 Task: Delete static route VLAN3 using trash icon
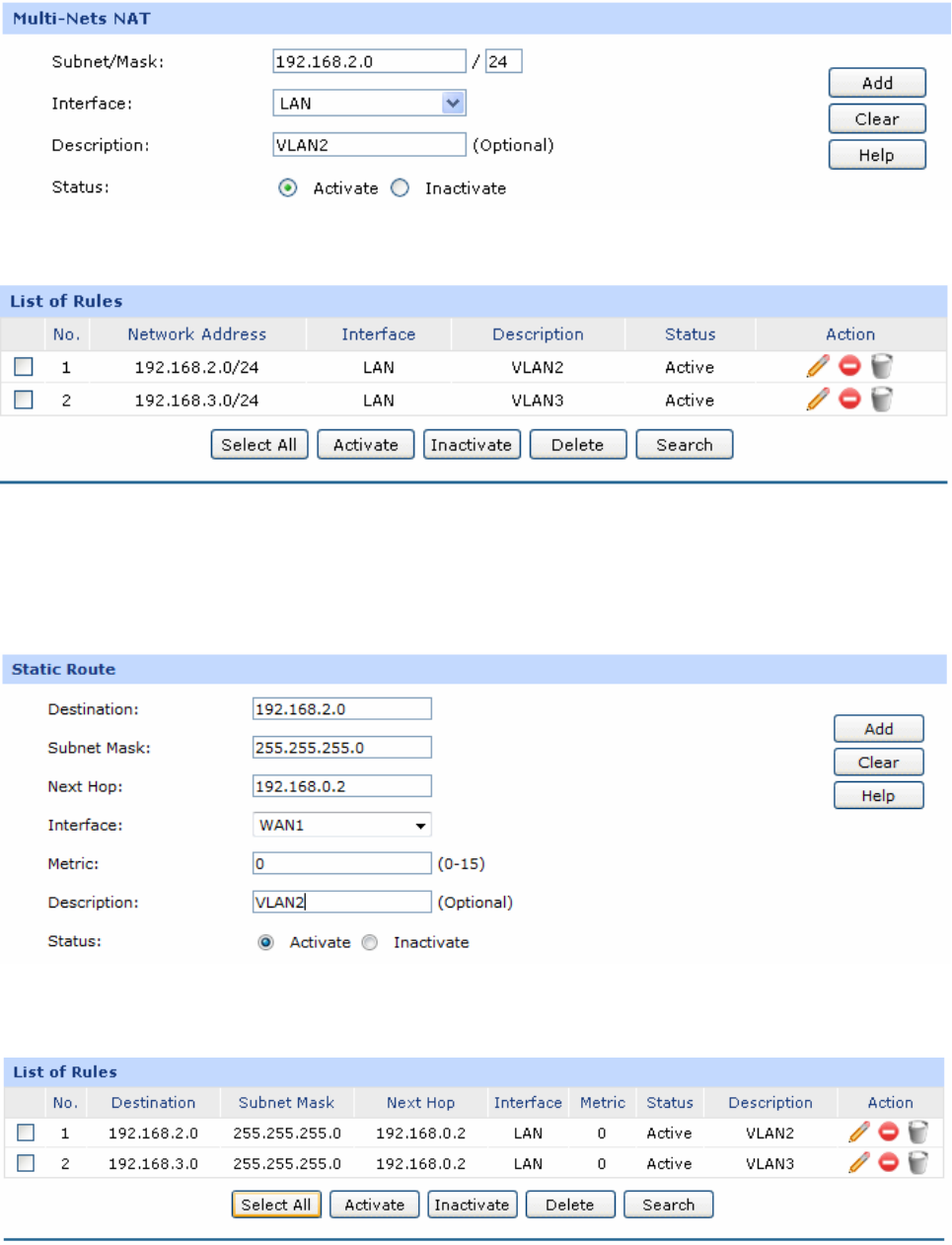tap(917, 1163)
